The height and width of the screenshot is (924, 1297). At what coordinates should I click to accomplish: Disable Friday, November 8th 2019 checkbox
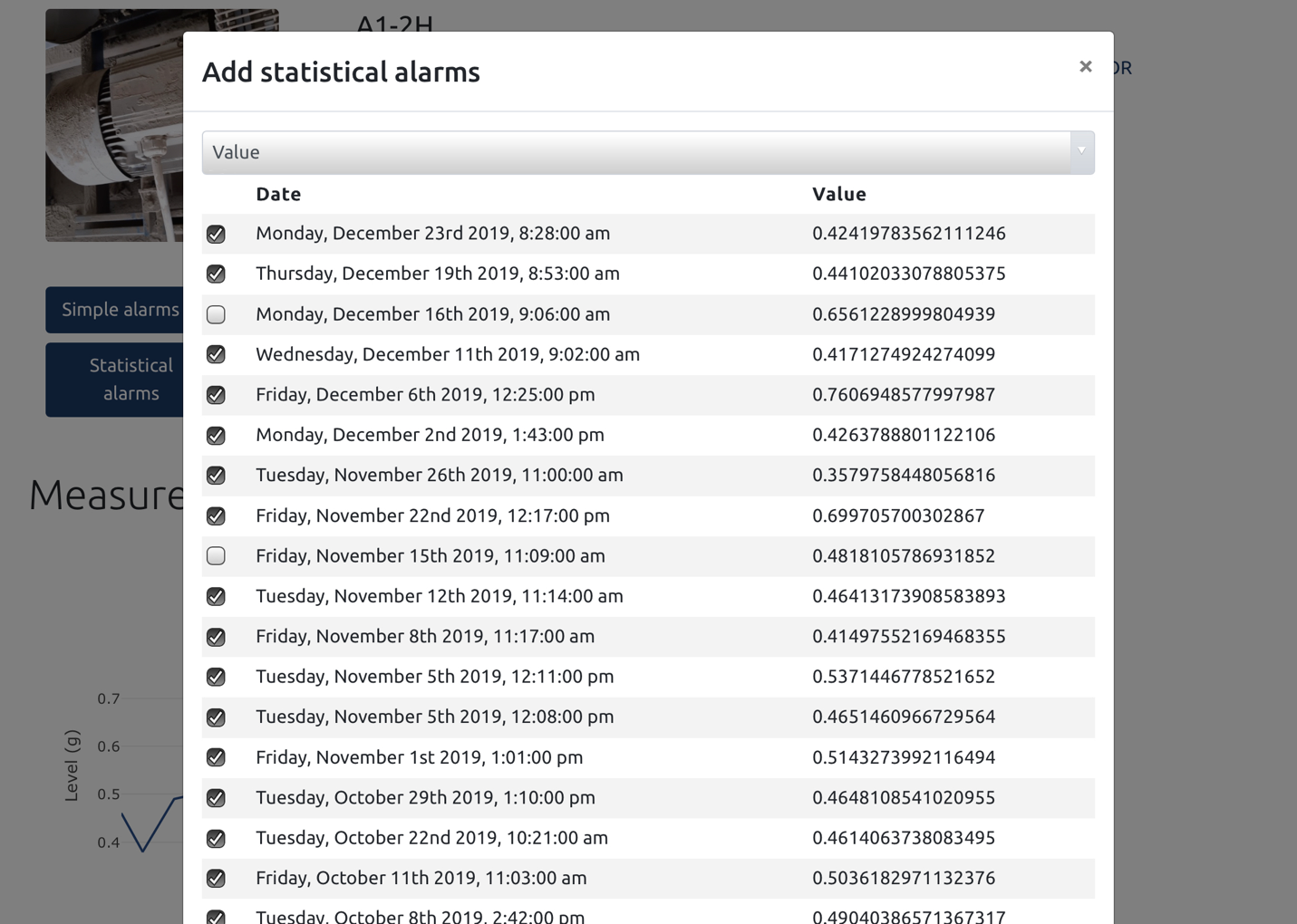[x=216, y=636]
